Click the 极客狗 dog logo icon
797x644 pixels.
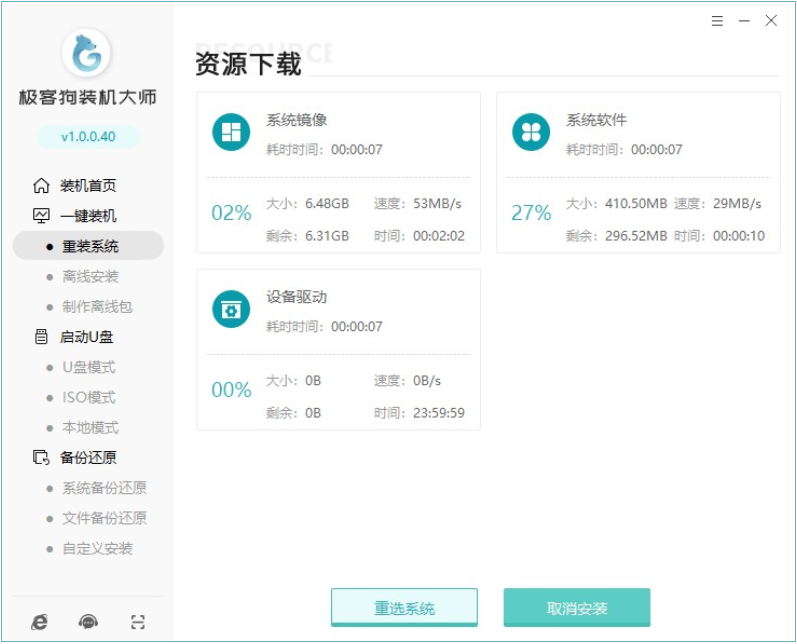[x=87, y=54]
